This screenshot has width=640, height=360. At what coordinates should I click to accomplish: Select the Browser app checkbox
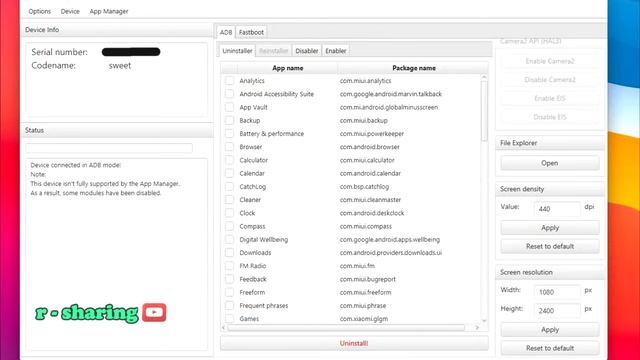coord(229,147)
